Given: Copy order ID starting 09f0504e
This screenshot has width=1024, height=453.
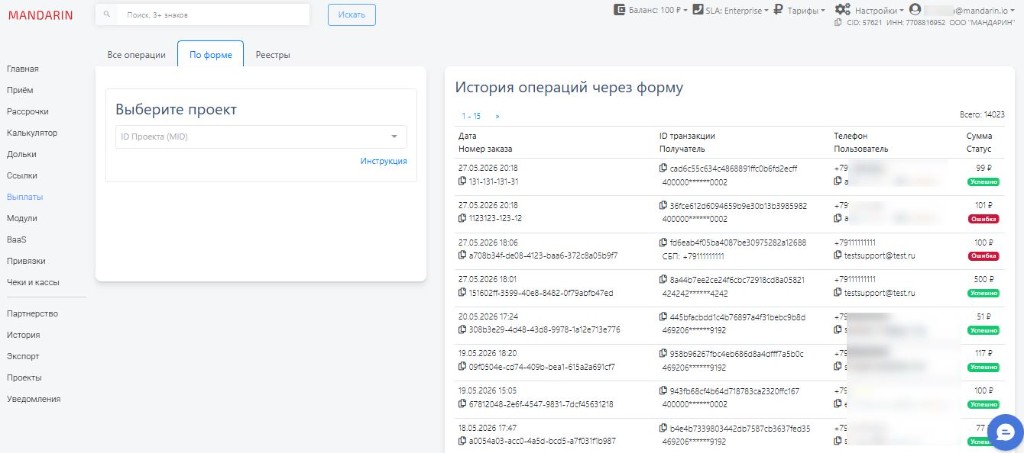Looking at the screenshot, I should 462,367.
